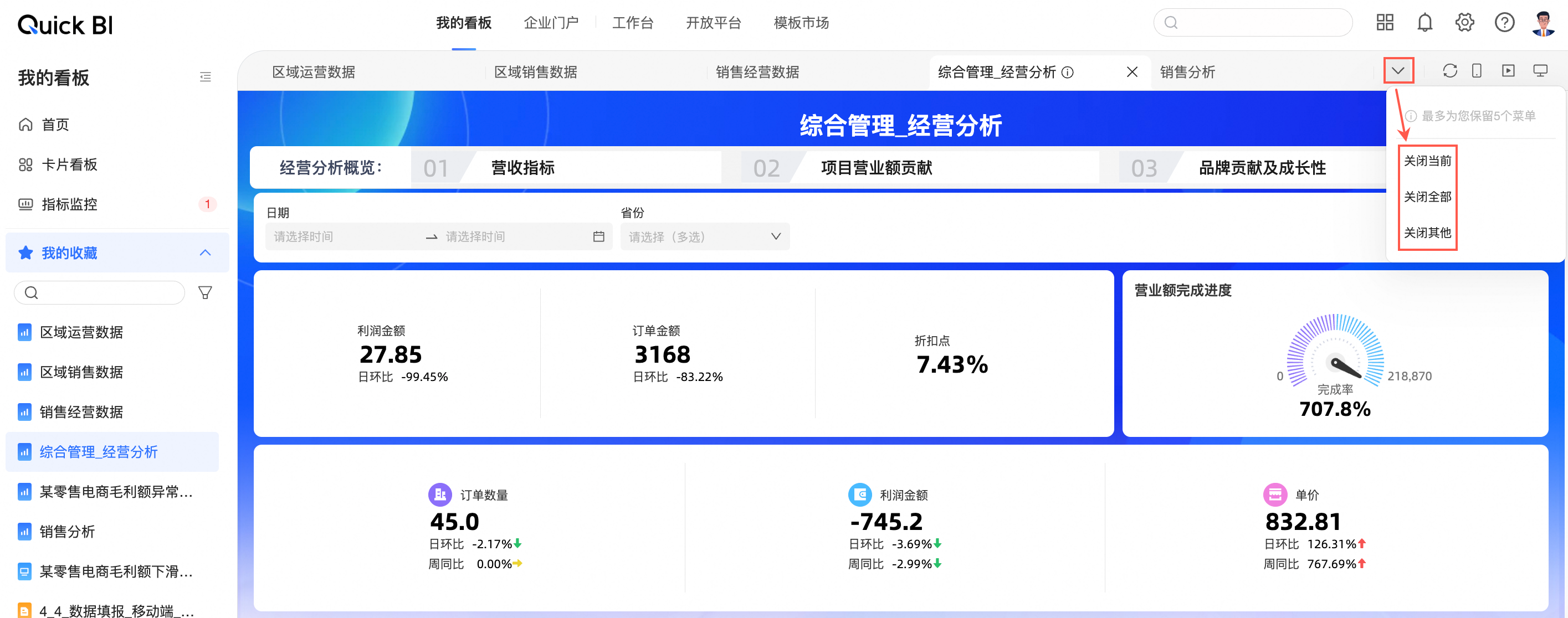Collapse the sidebar menu icon

point(205,78)
